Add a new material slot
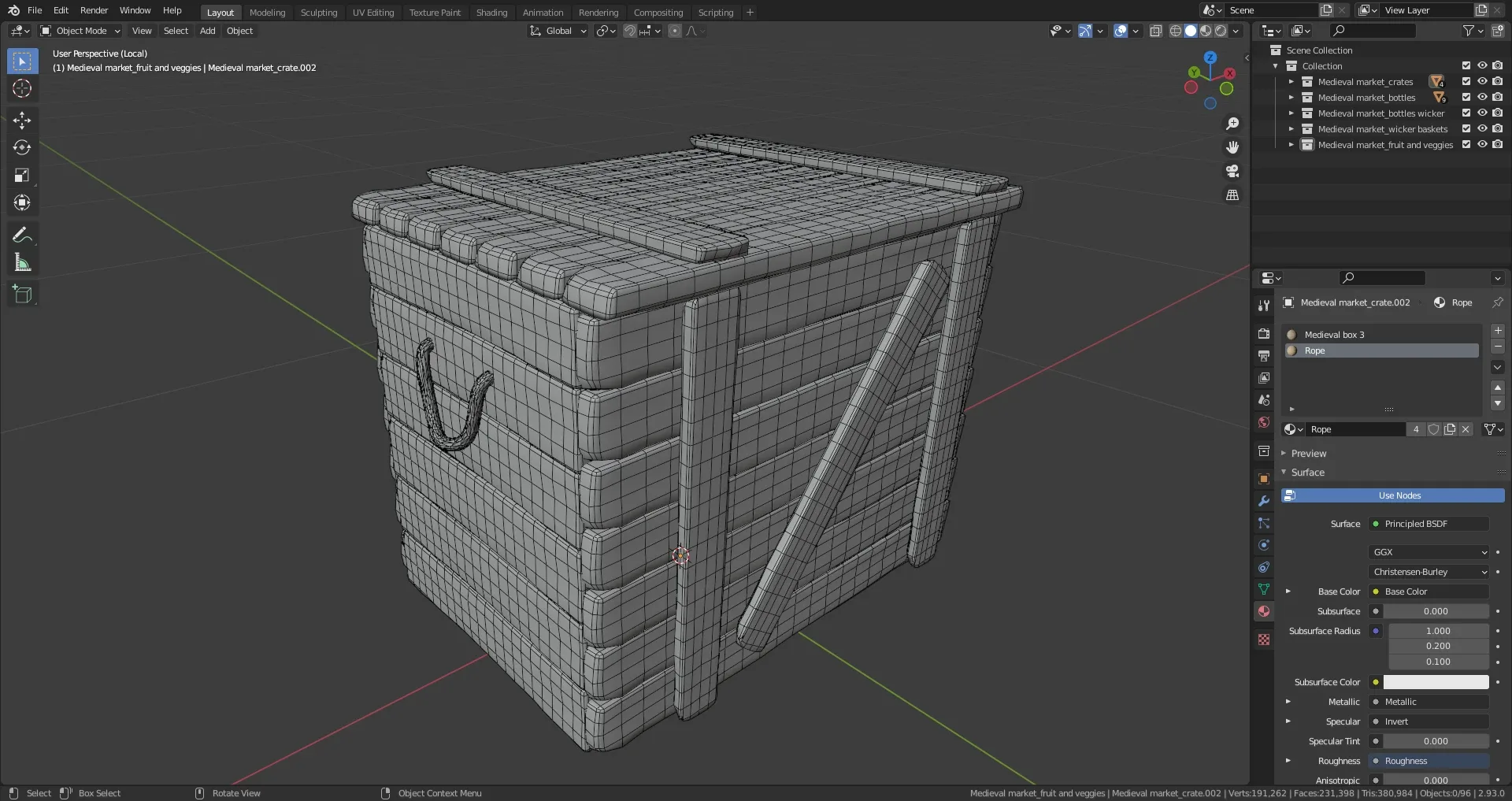This screenshot has width=1512, height=801. tap(1498, 331)
